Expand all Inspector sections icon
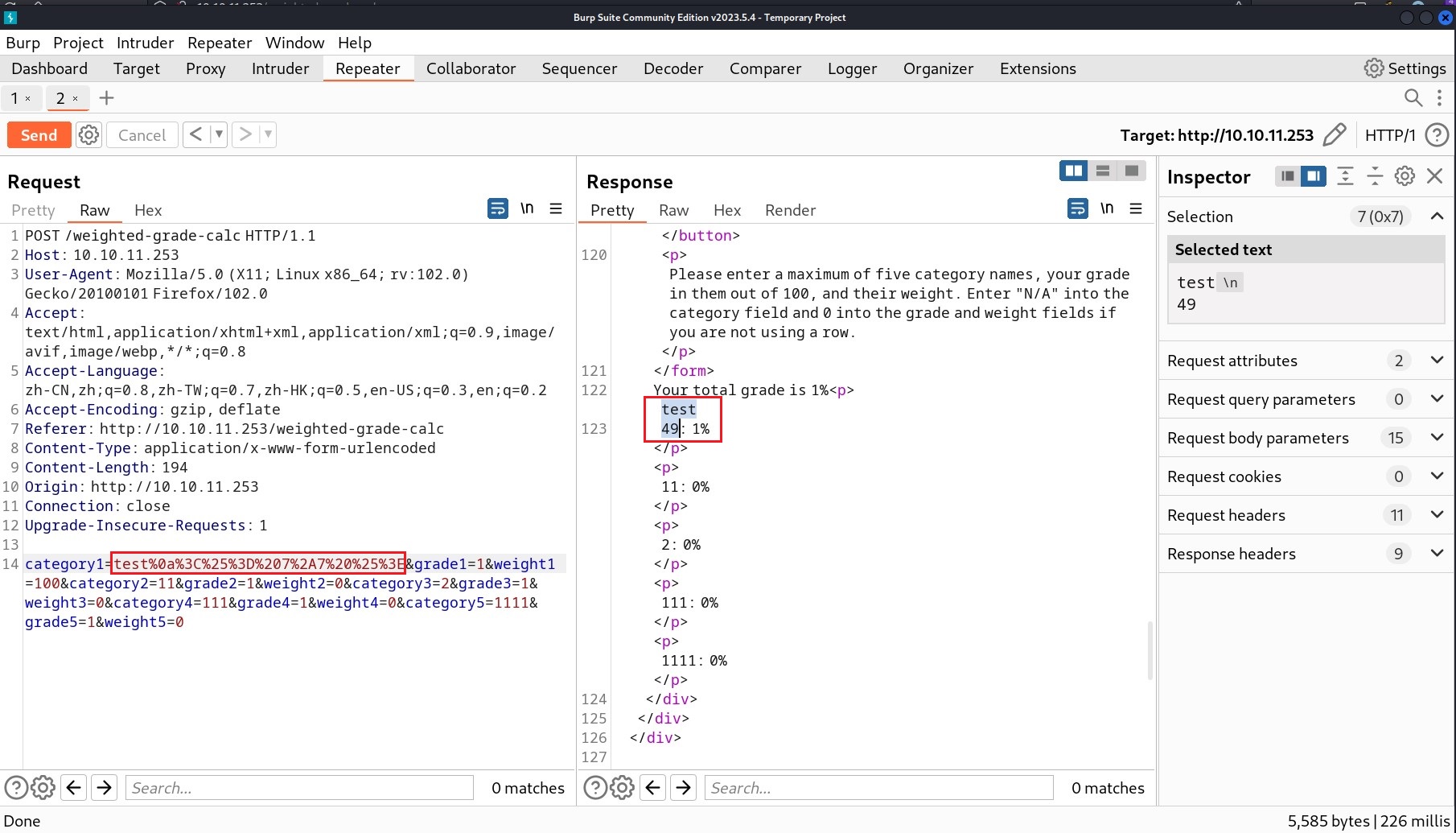Viewport: 1456px width, 833px height. tap(1345, 176)
